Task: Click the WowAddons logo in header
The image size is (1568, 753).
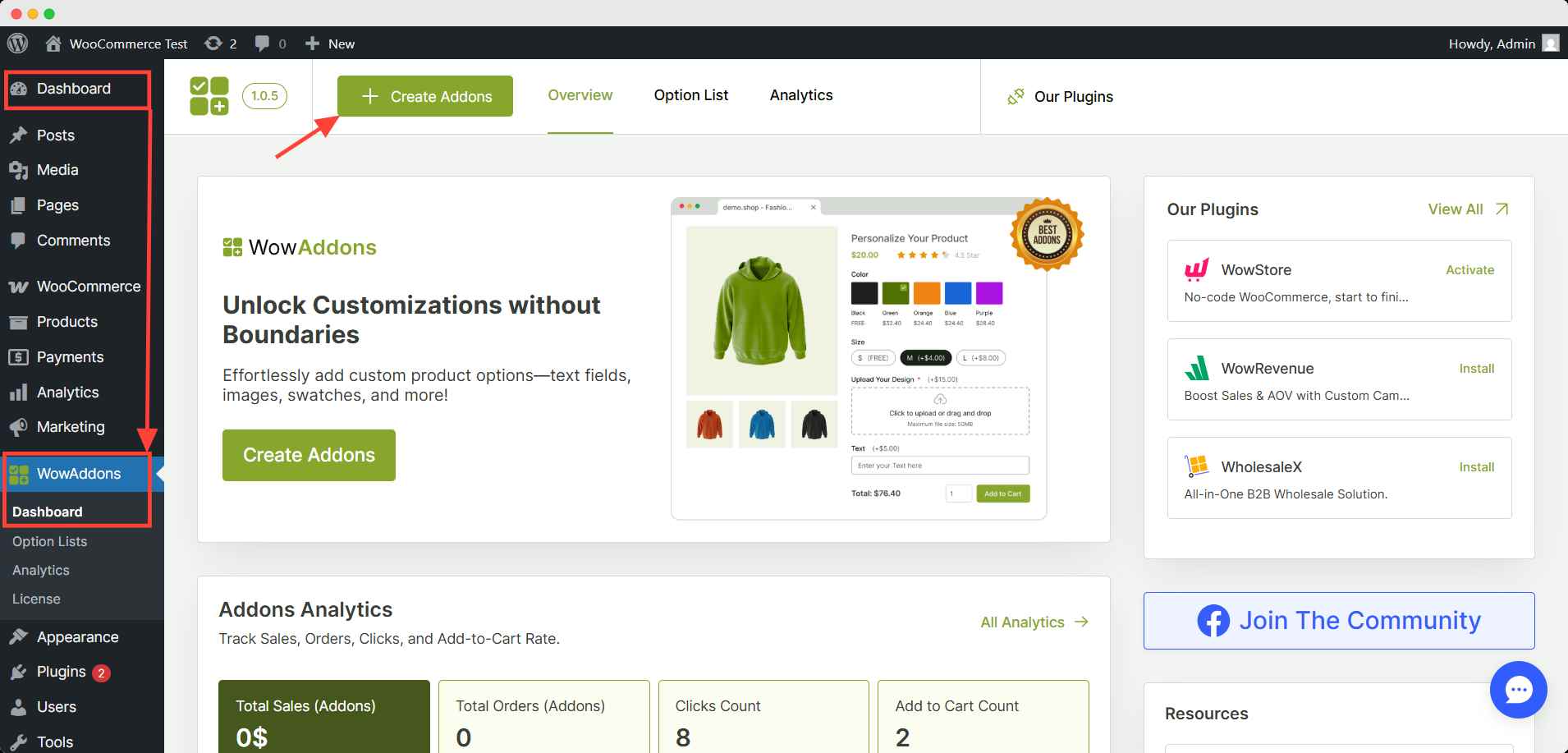Action: [209, 96]
